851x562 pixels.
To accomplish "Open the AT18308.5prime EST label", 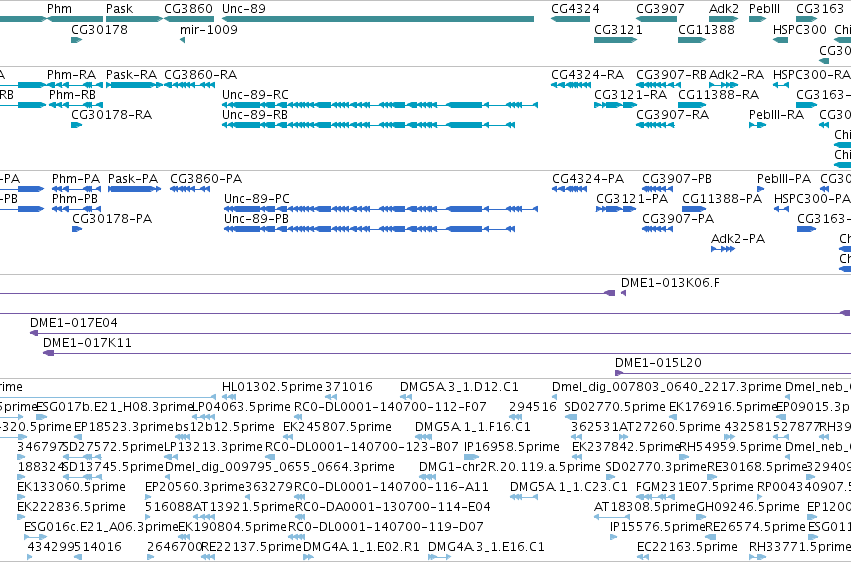I will click(645, 507).
